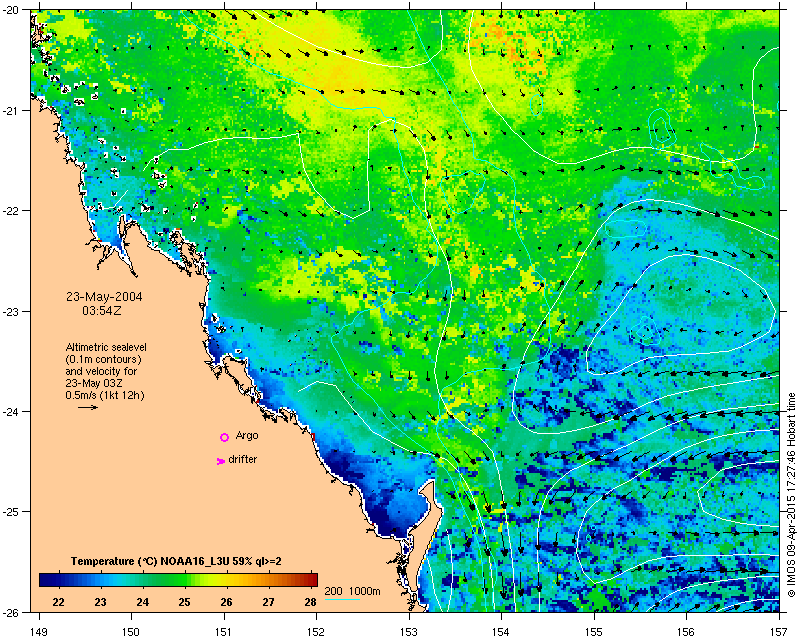Click the '23-May 03Z' text line
The height and width of the screenshot is (640, 800).
93,383
